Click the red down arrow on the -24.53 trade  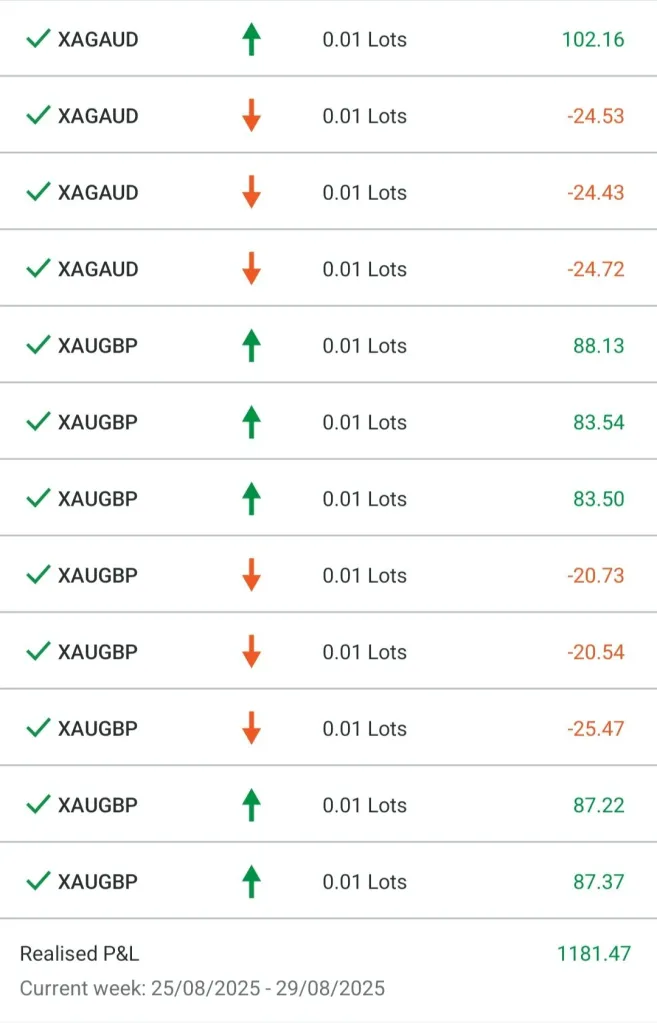pos(251,116)
